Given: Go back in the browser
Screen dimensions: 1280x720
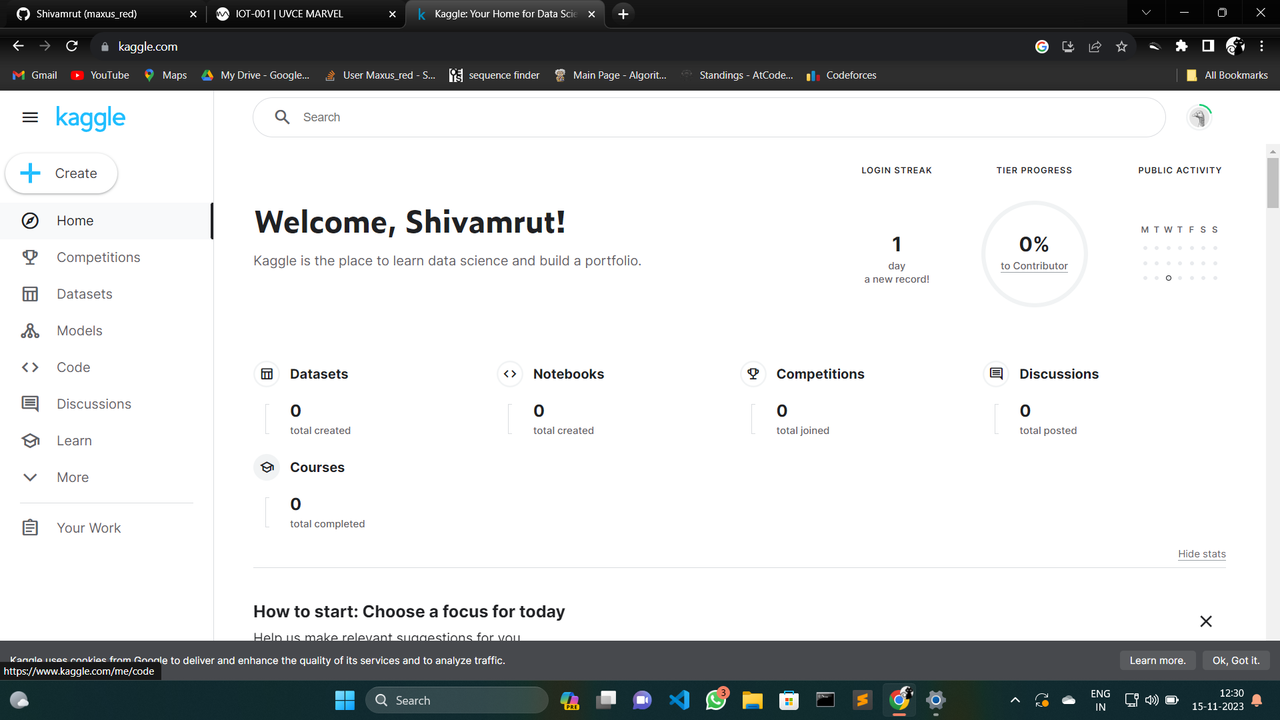Looking at the screenshot, I should tap(18, 46).
